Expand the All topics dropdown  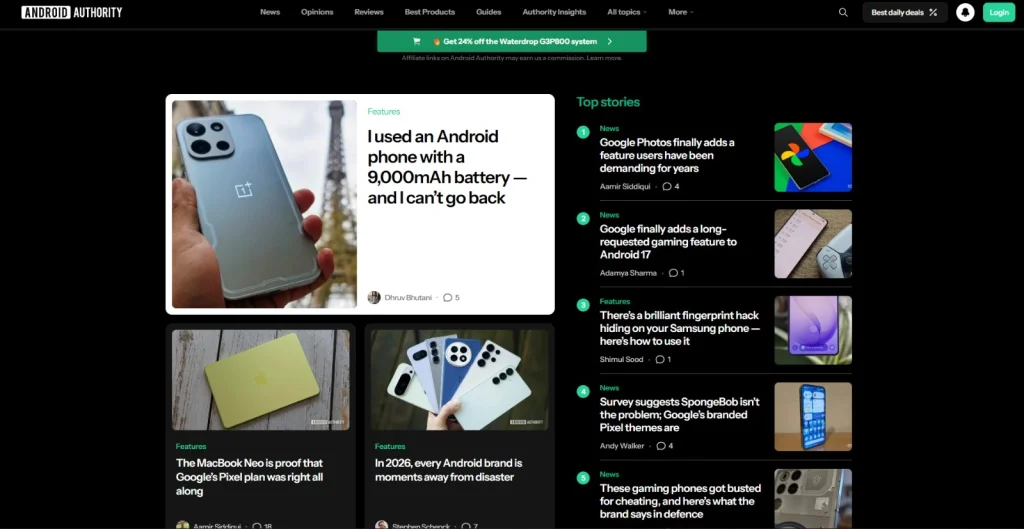point(627,12)
